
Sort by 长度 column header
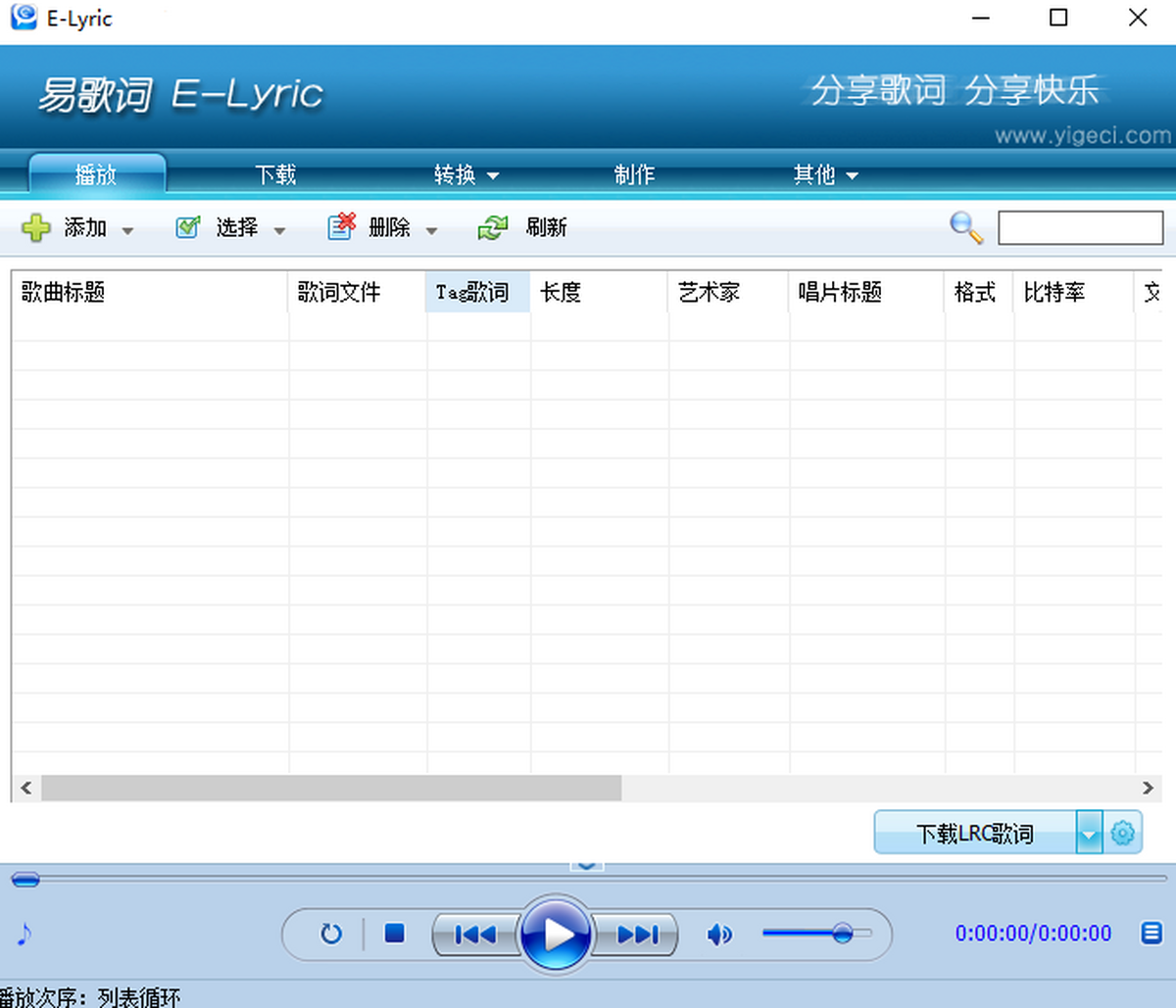[600, 292]
